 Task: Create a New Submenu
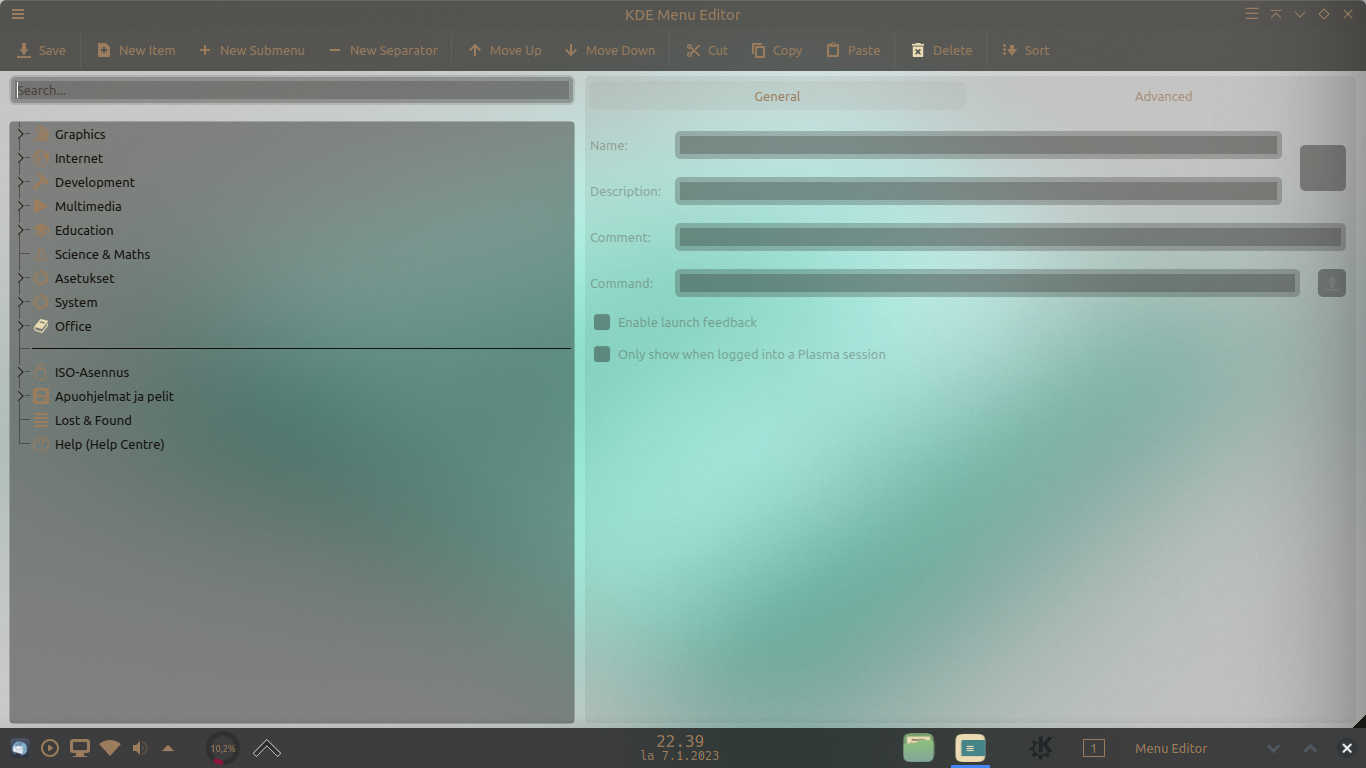[x=251, y=50]
